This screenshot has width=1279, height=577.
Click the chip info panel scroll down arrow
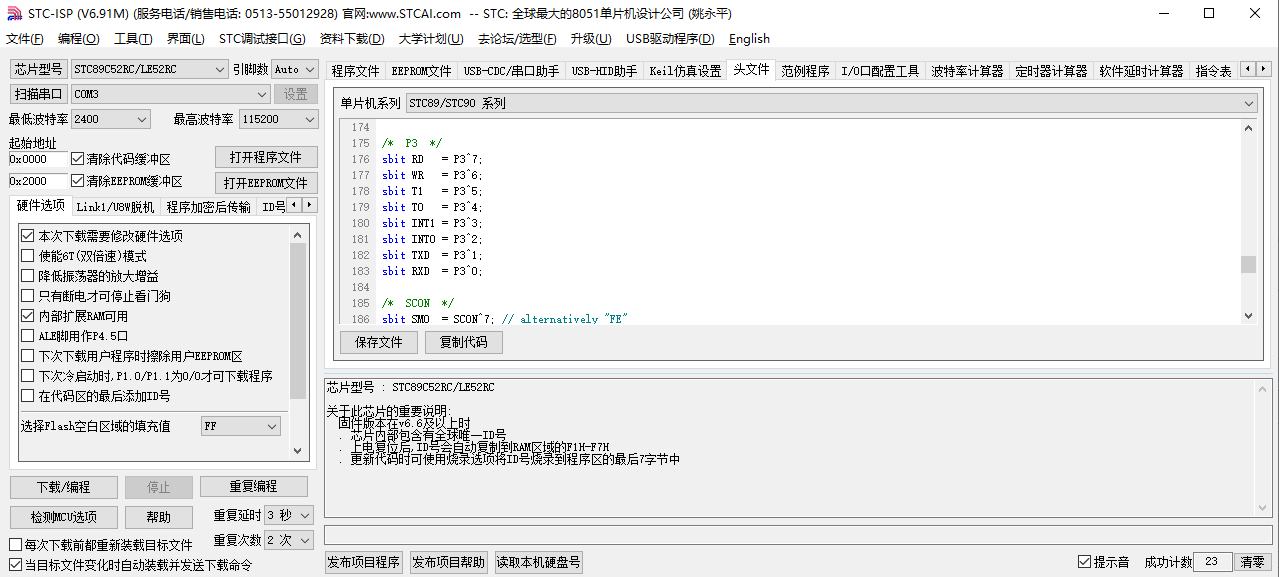(x=1265, y=509)
